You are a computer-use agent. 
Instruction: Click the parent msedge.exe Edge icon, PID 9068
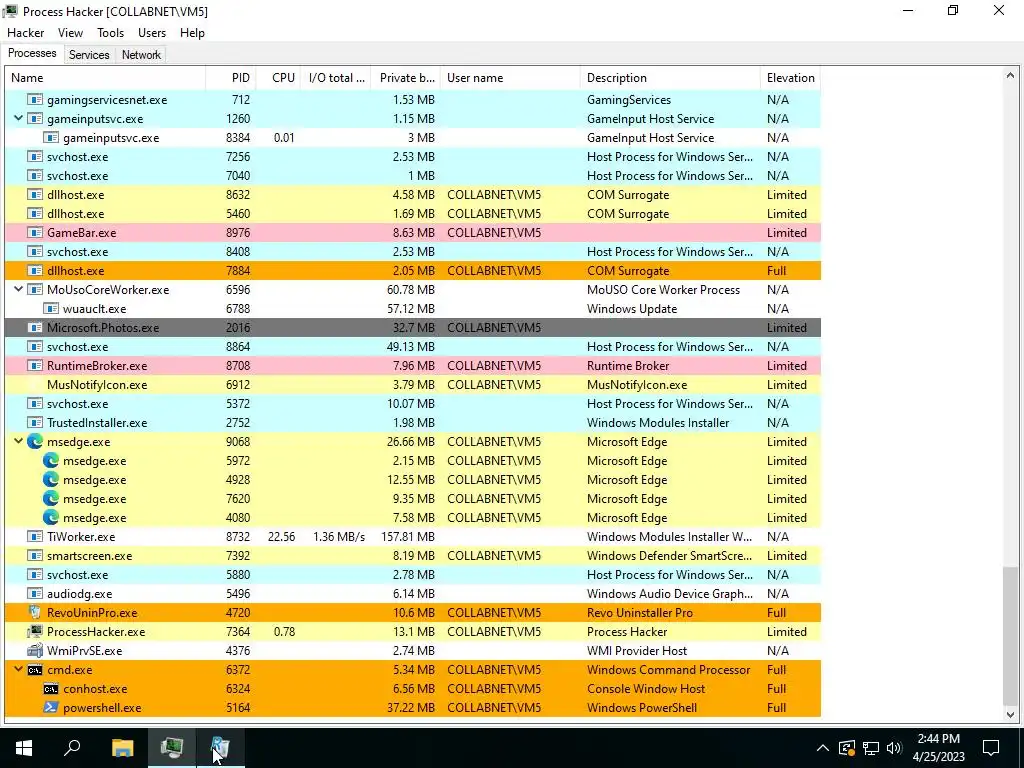[35, 442]
